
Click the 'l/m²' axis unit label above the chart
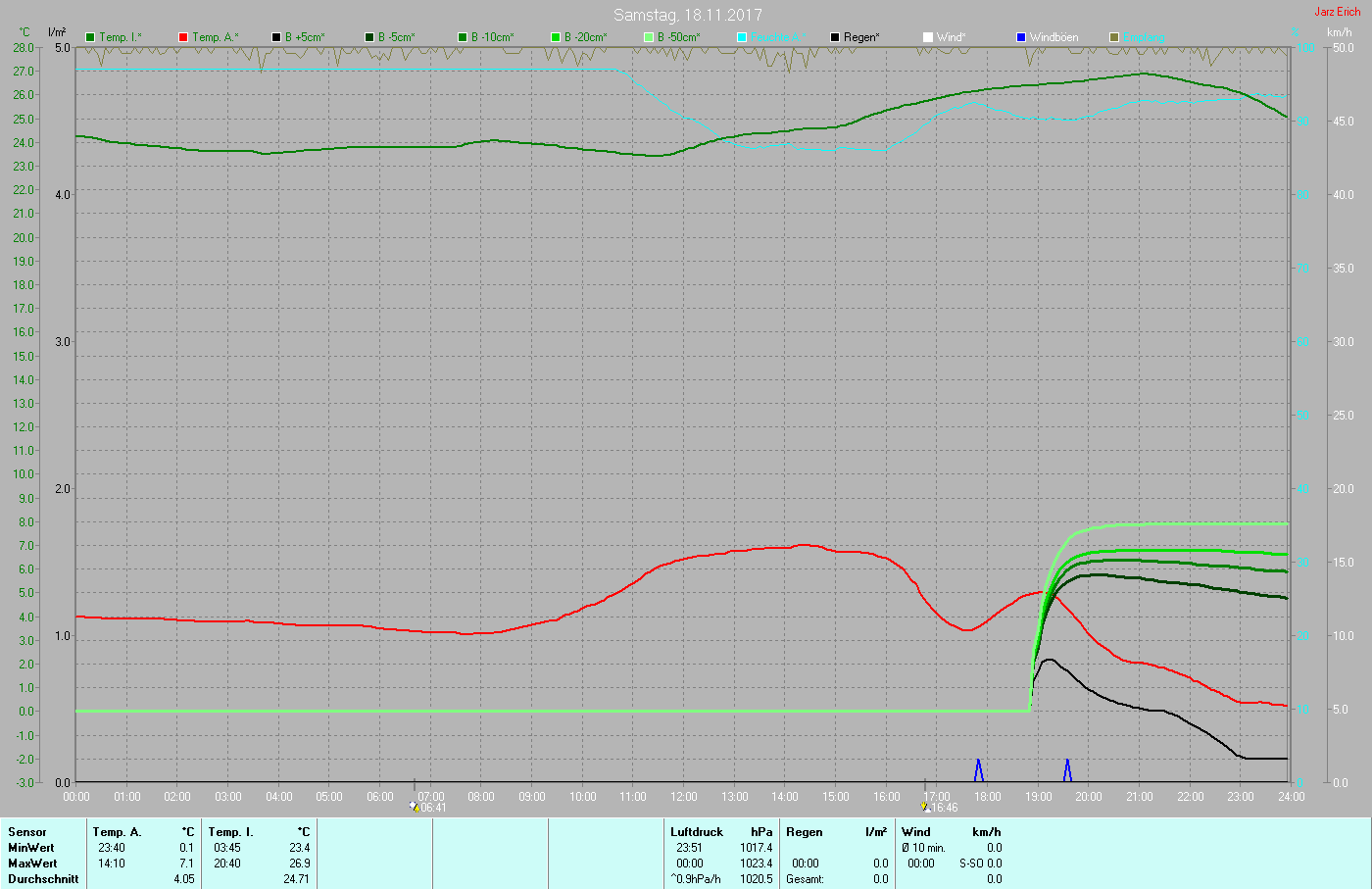click(x=58, y=32)
